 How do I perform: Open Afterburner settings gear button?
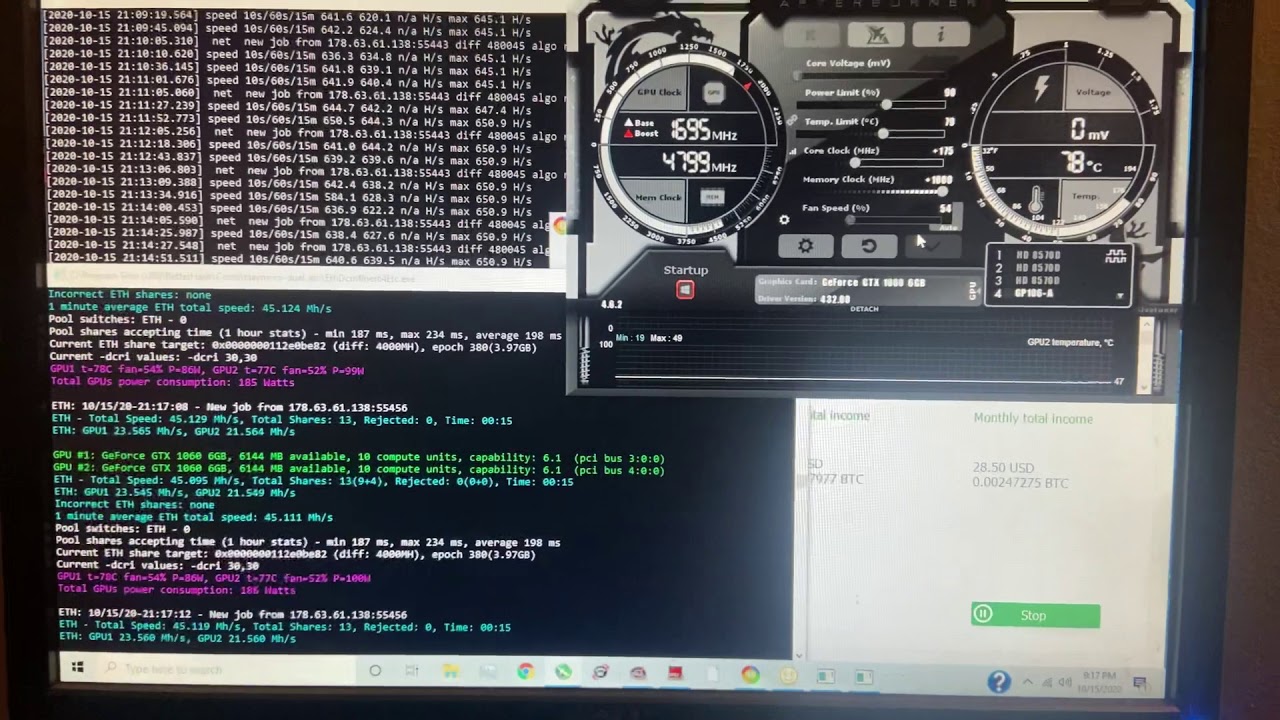coord(805,246)
